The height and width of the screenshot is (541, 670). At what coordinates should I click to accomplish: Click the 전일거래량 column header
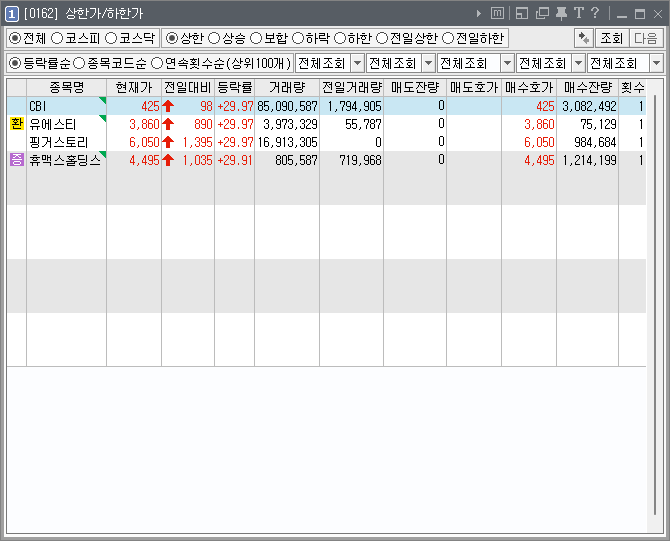(352, 88)
